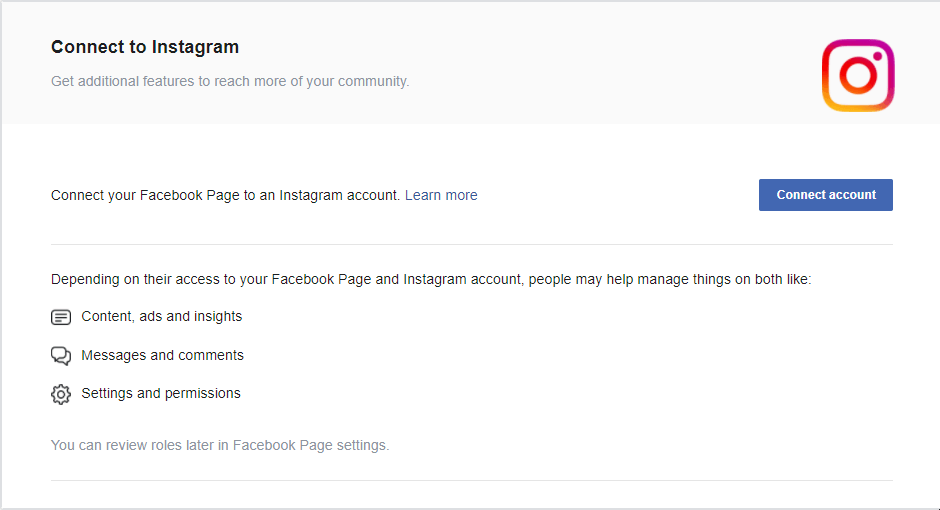Click the speech bubbles messages icon
The image size is (940, 510).
point(61,356)
